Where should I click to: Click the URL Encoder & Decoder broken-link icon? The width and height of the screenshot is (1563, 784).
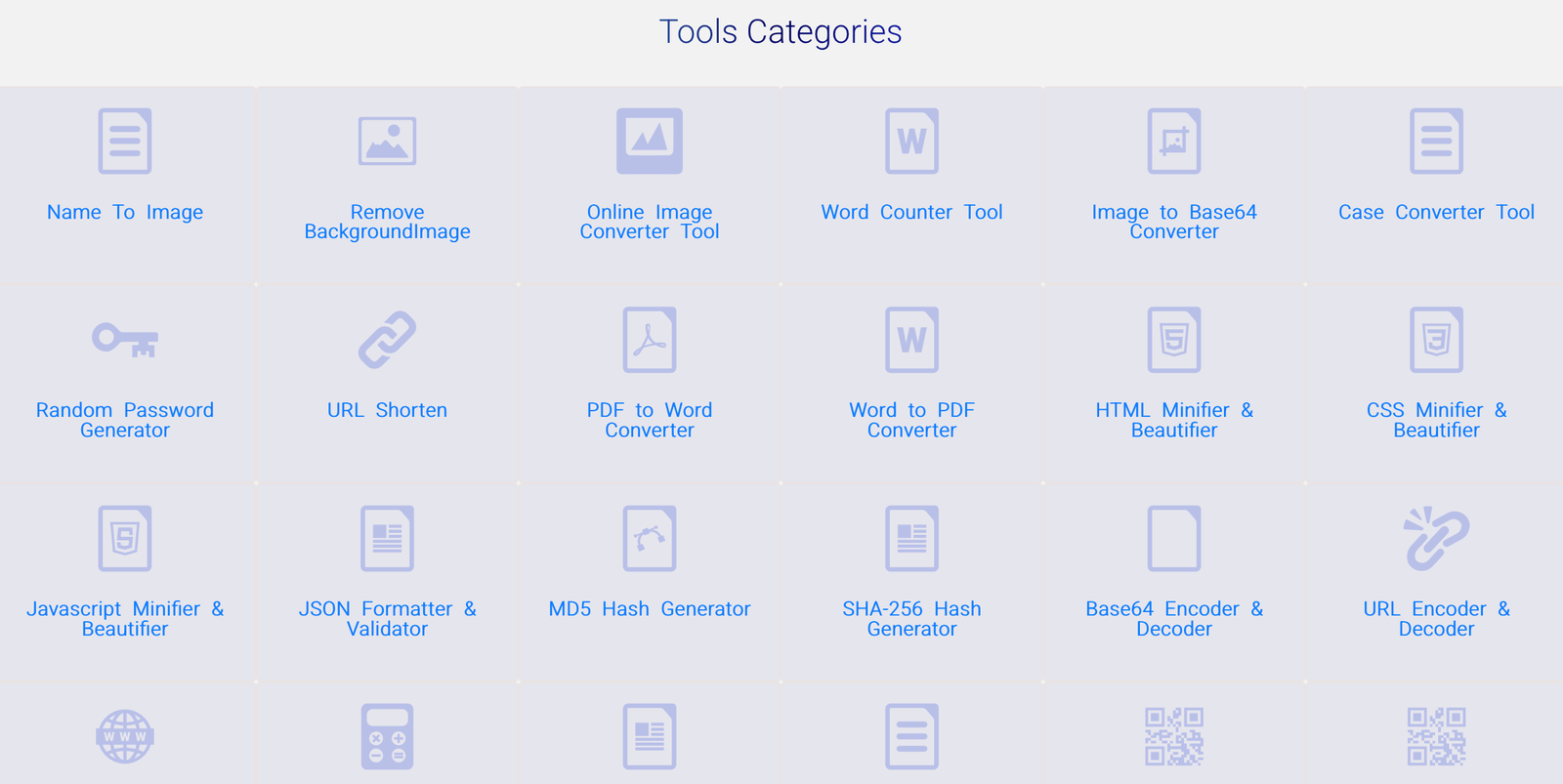coord(1436,538)
